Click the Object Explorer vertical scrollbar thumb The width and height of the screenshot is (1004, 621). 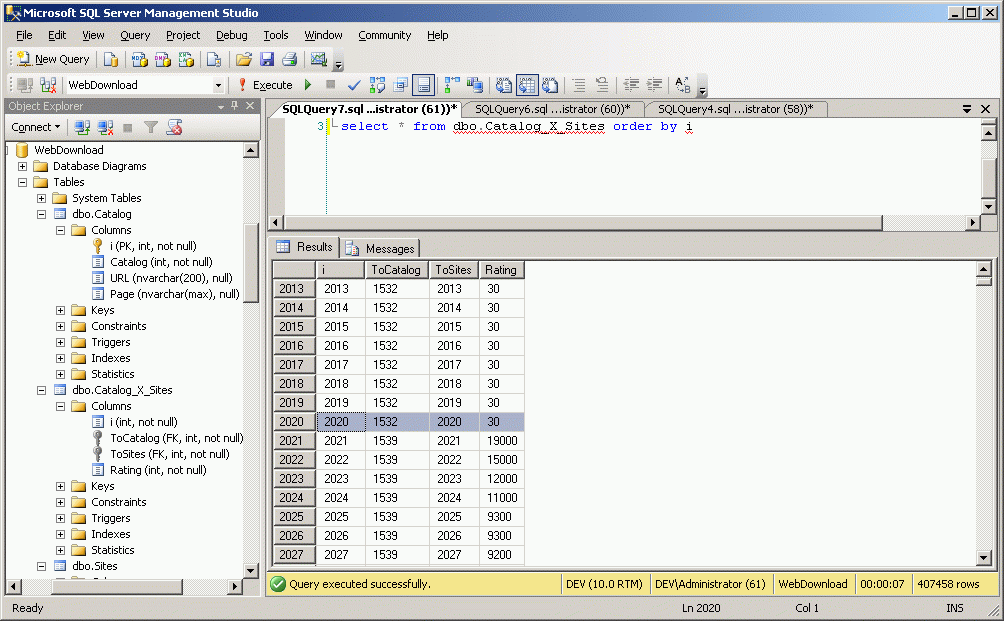(251, 264)
